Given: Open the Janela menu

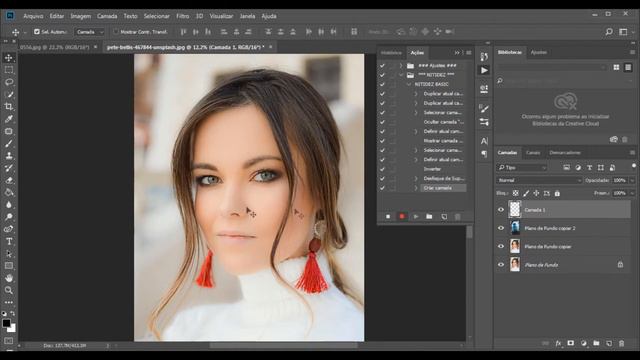Looking at the screenshot, I should (x=247, y=16).
